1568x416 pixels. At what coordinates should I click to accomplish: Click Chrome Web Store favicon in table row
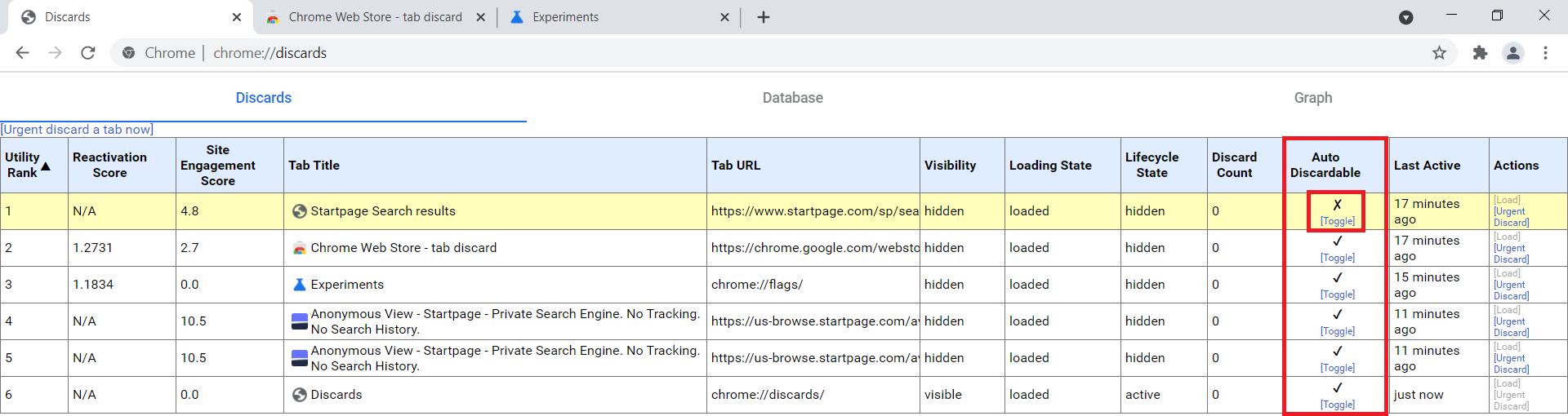(x=300, y=248)
